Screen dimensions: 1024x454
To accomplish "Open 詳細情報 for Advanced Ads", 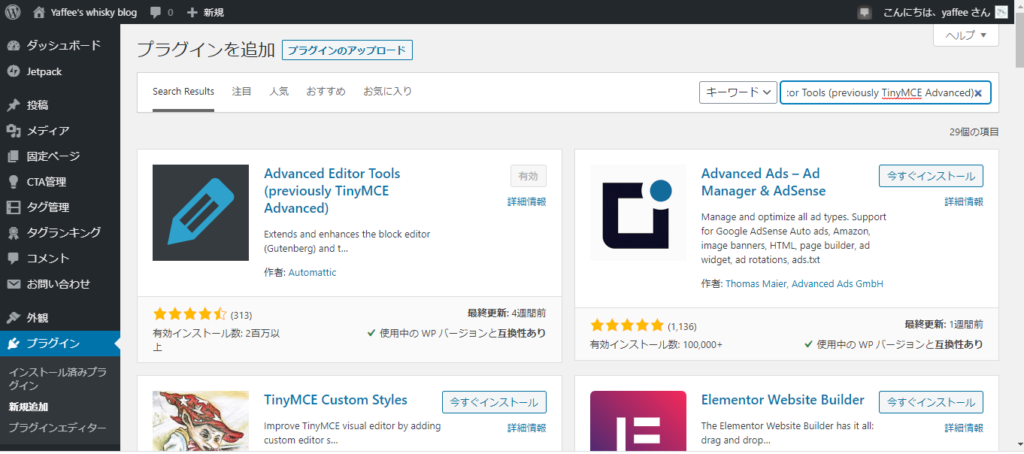I will tap(964, 202).
